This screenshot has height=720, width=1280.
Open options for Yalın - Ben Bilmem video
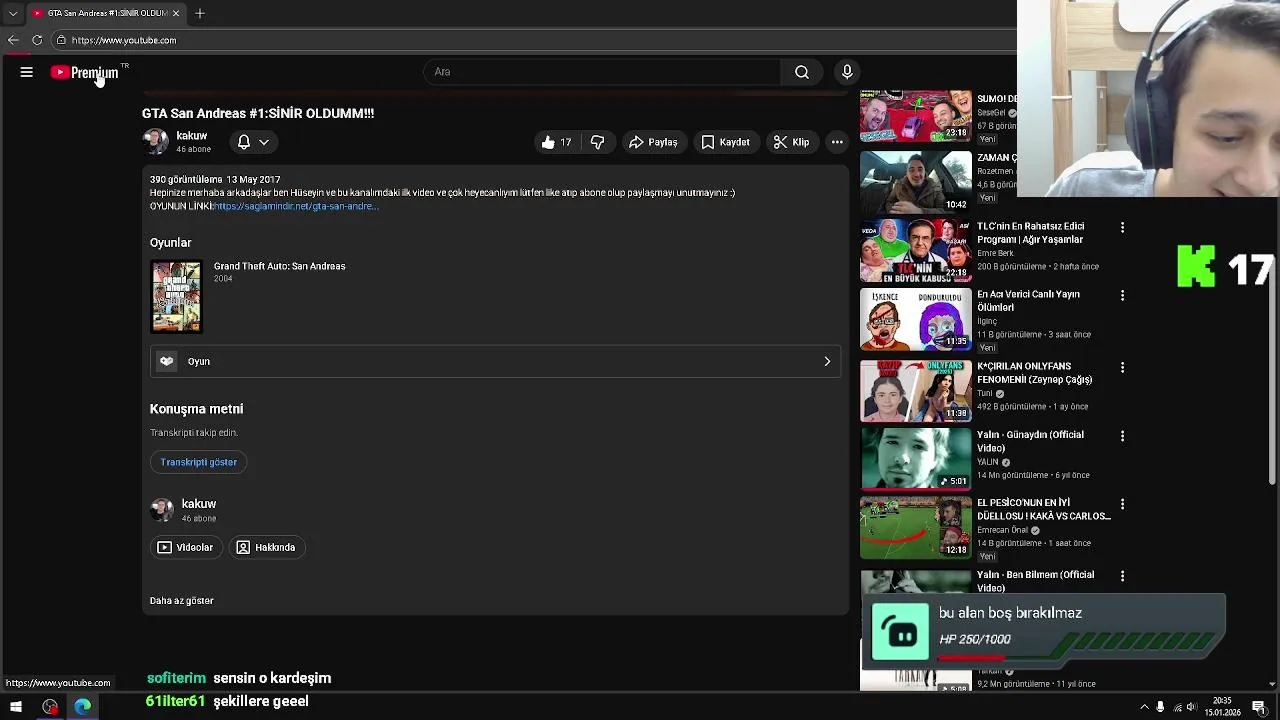[x=1122, y=576]
